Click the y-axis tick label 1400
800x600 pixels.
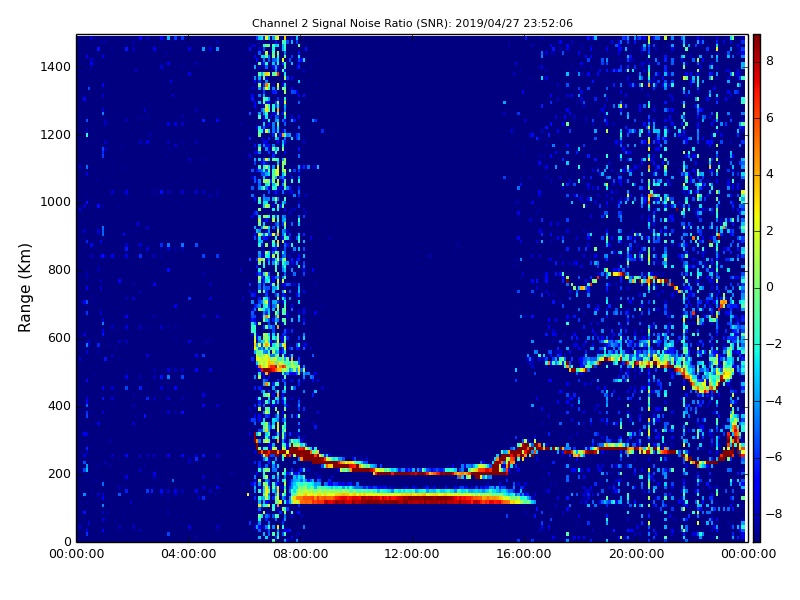[56, 67]
